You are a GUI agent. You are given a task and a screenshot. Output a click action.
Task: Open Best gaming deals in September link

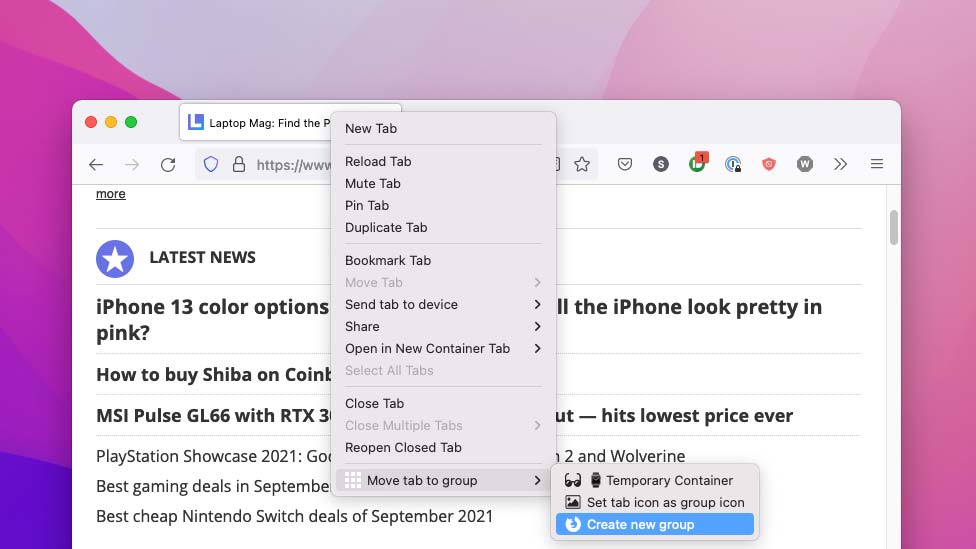(x=213, y=486)
